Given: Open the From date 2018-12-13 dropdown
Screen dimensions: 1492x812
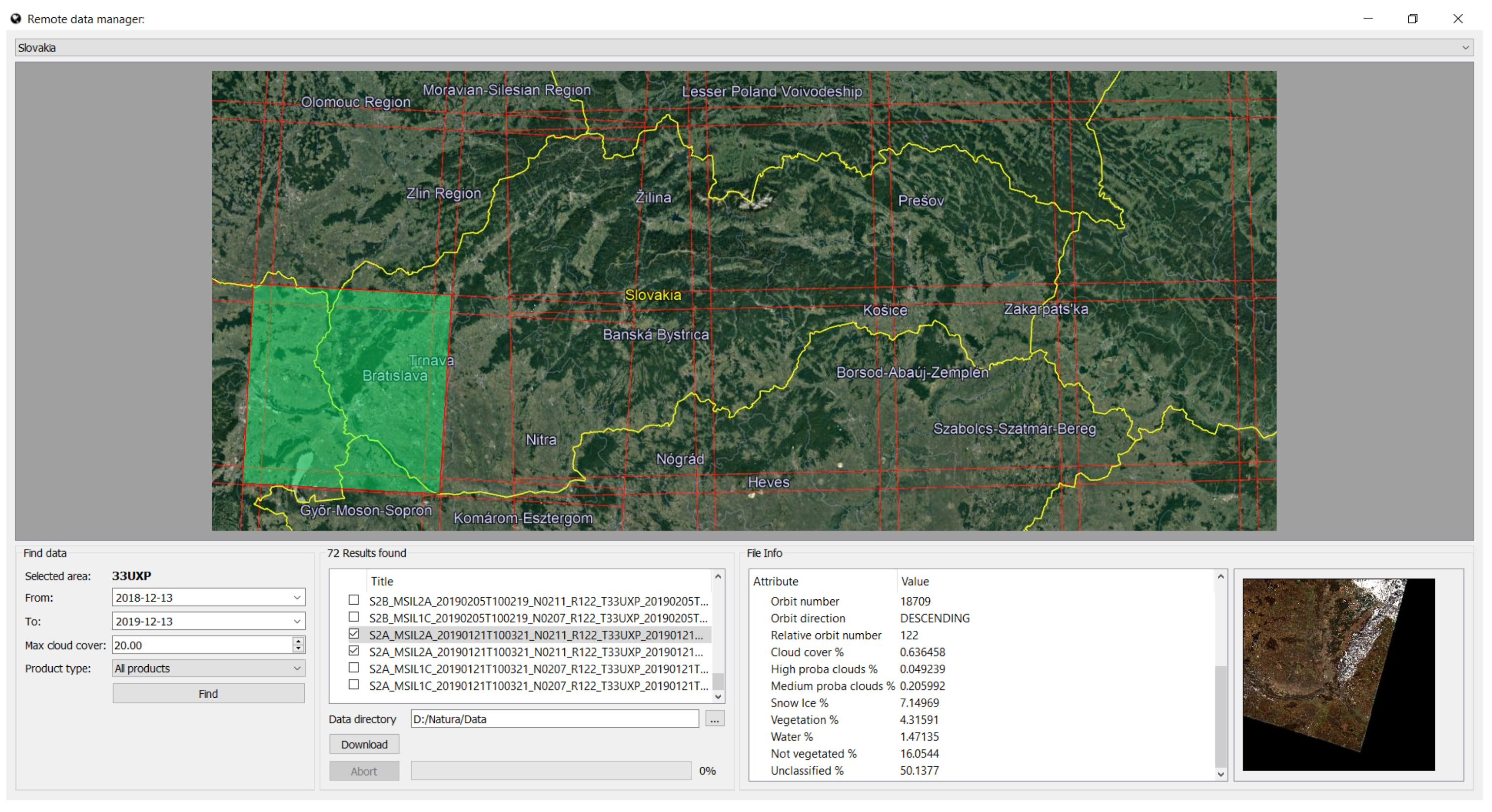Looking at the screenshot, I should (x=296, y=597).
